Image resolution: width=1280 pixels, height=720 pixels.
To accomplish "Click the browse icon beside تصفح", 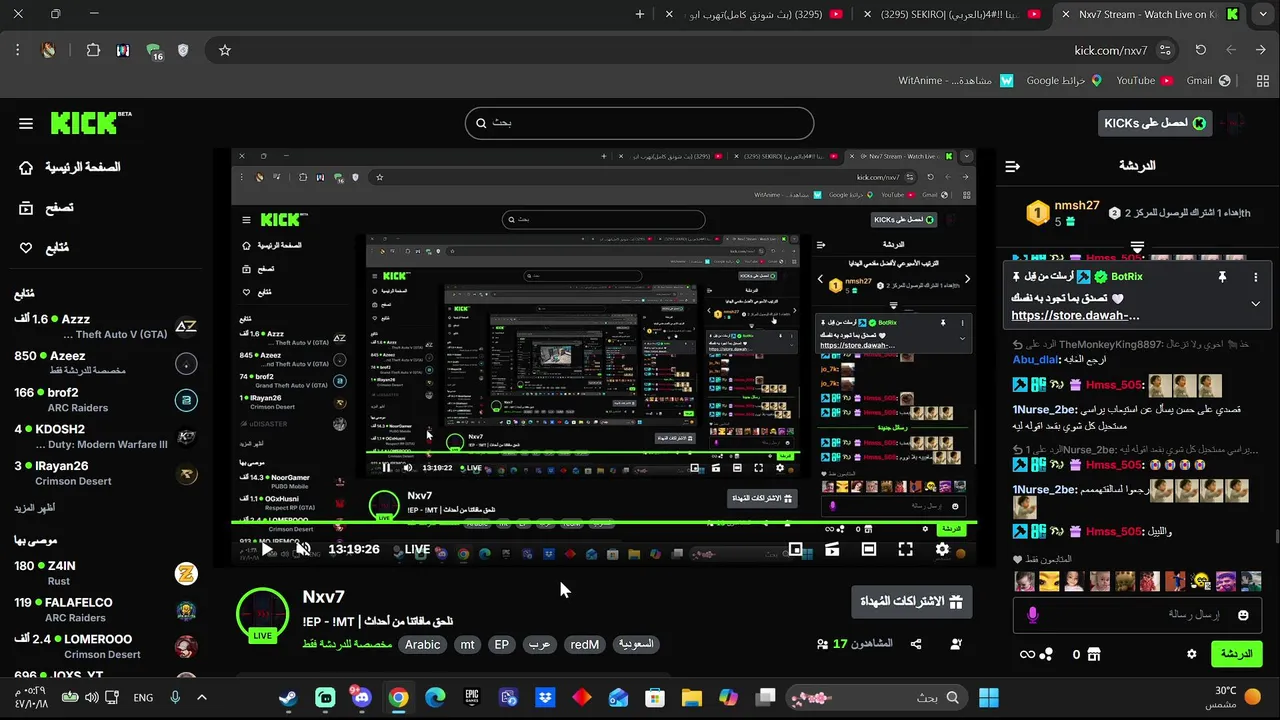I will pos(26,208).
